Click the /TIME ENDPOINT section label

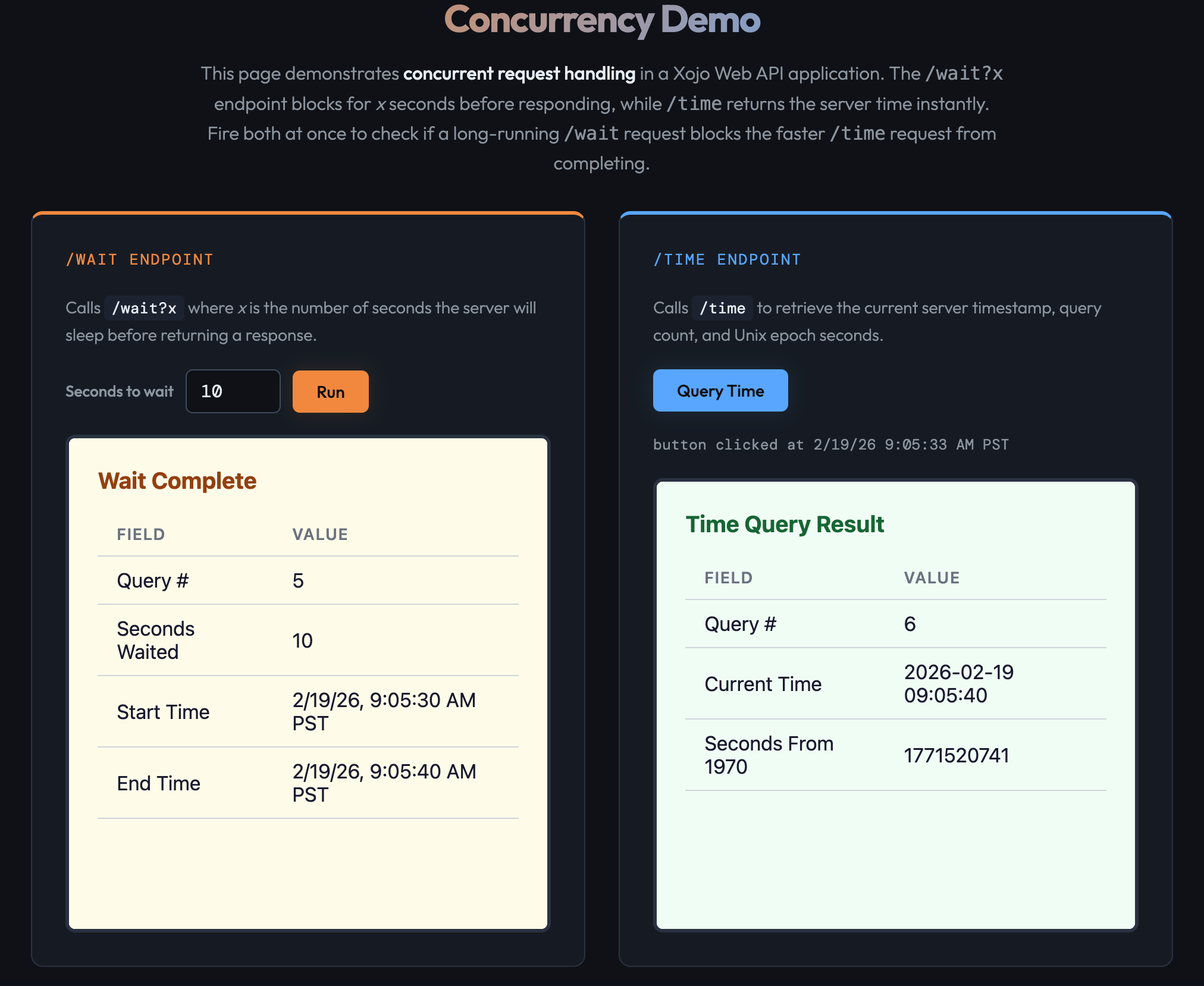coord(726,260)
